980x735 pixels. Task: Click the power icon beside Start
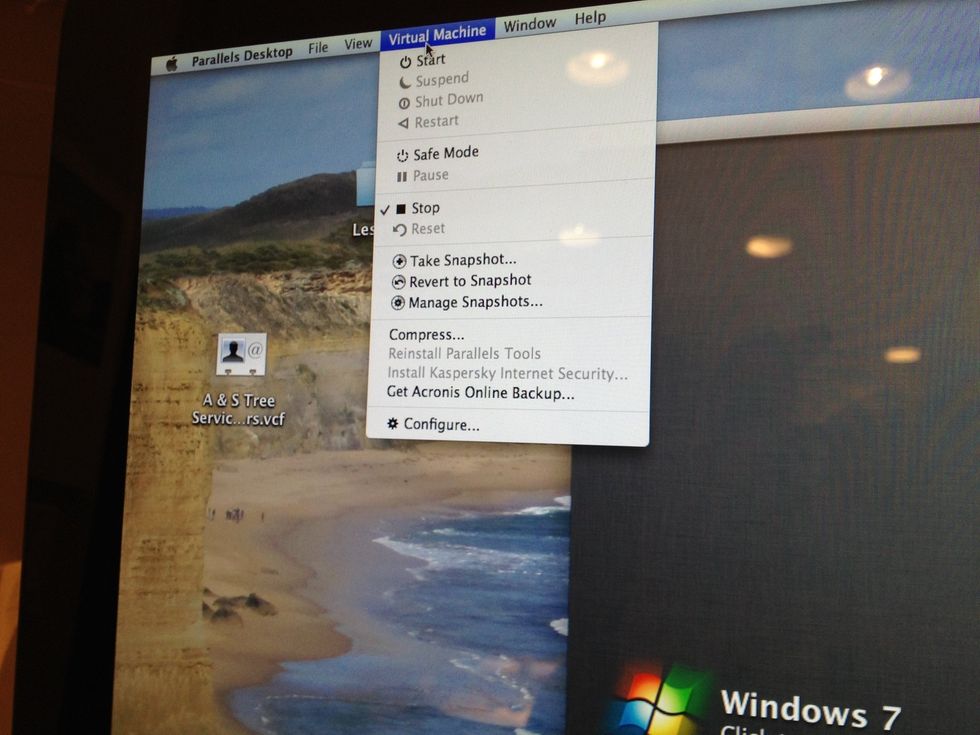click(x=406, y=62)
